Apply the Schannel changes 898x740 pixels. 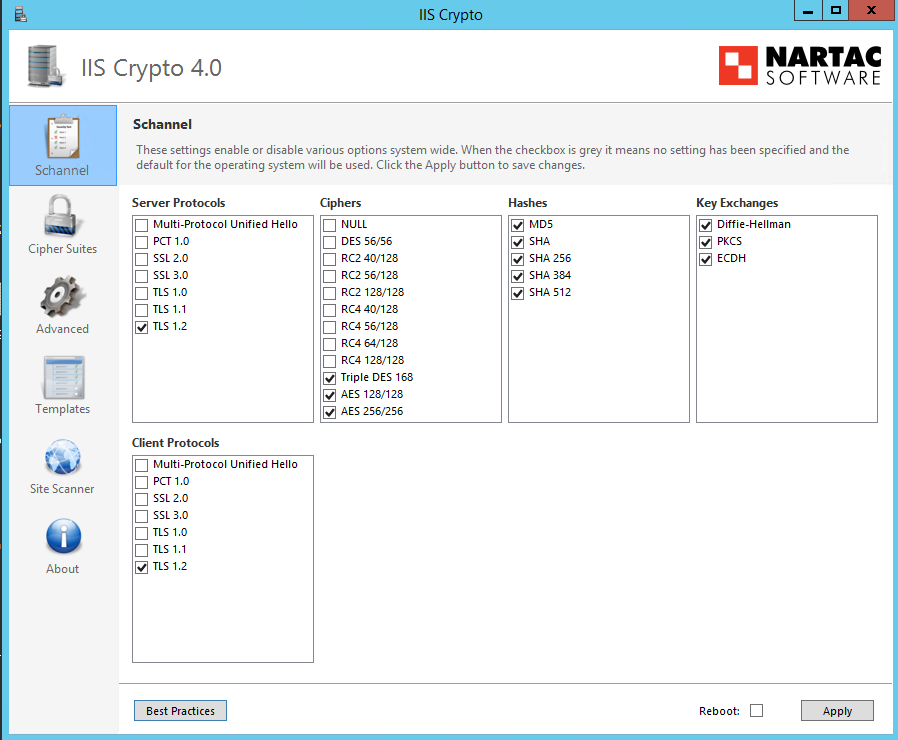pos(837,711)
